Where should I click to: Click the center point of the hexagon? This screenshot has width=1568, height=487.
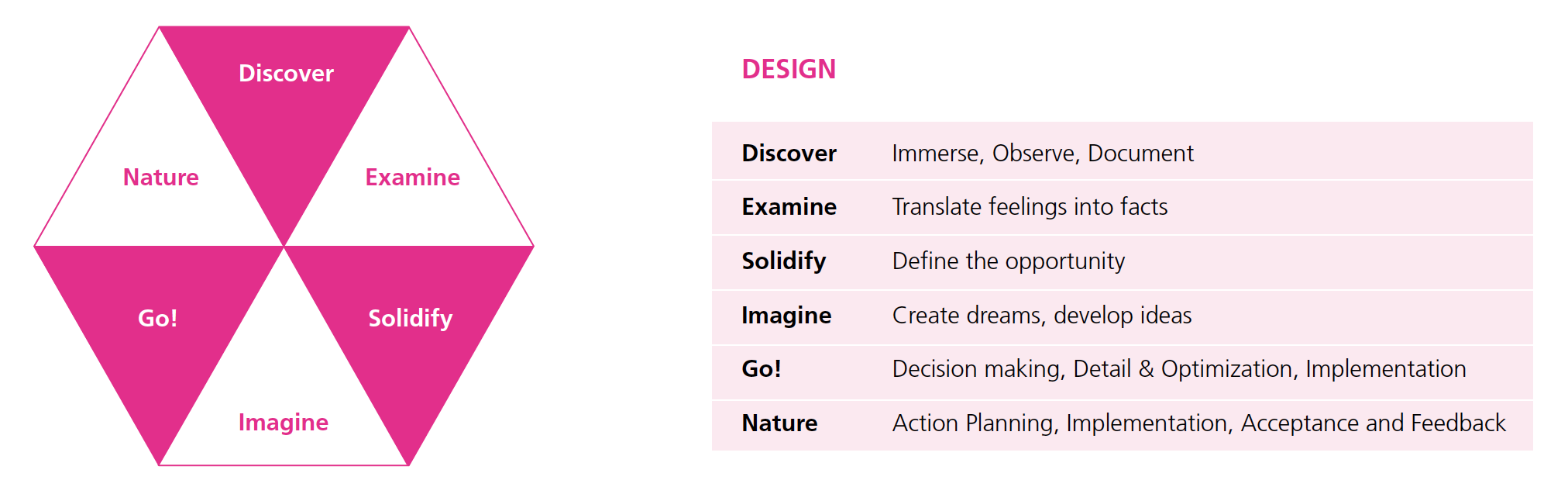pos(284,246)
